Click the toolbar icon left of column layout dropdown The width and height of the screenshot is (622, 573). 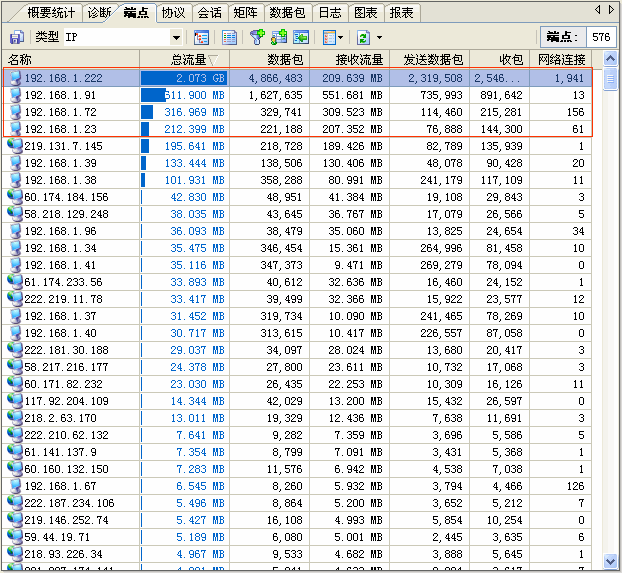tap(299, 37)
